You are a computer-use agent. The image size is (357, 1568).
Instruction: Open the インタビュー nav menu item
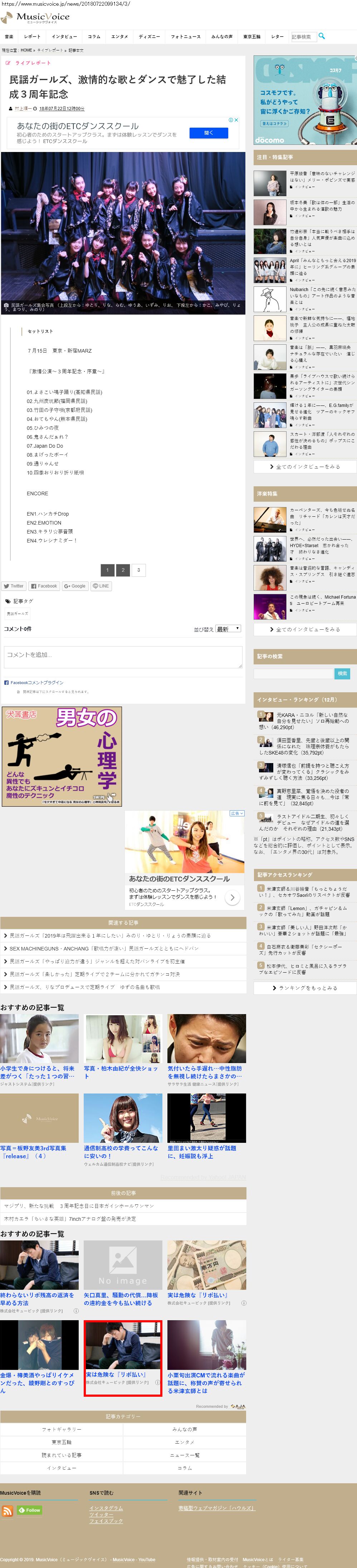click(64, 36)
